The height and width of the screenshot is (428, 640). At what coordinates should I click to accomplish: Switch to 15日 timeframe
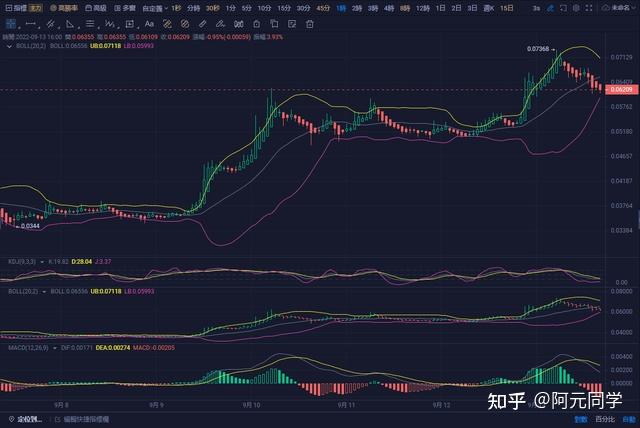[x=507, y=8]
